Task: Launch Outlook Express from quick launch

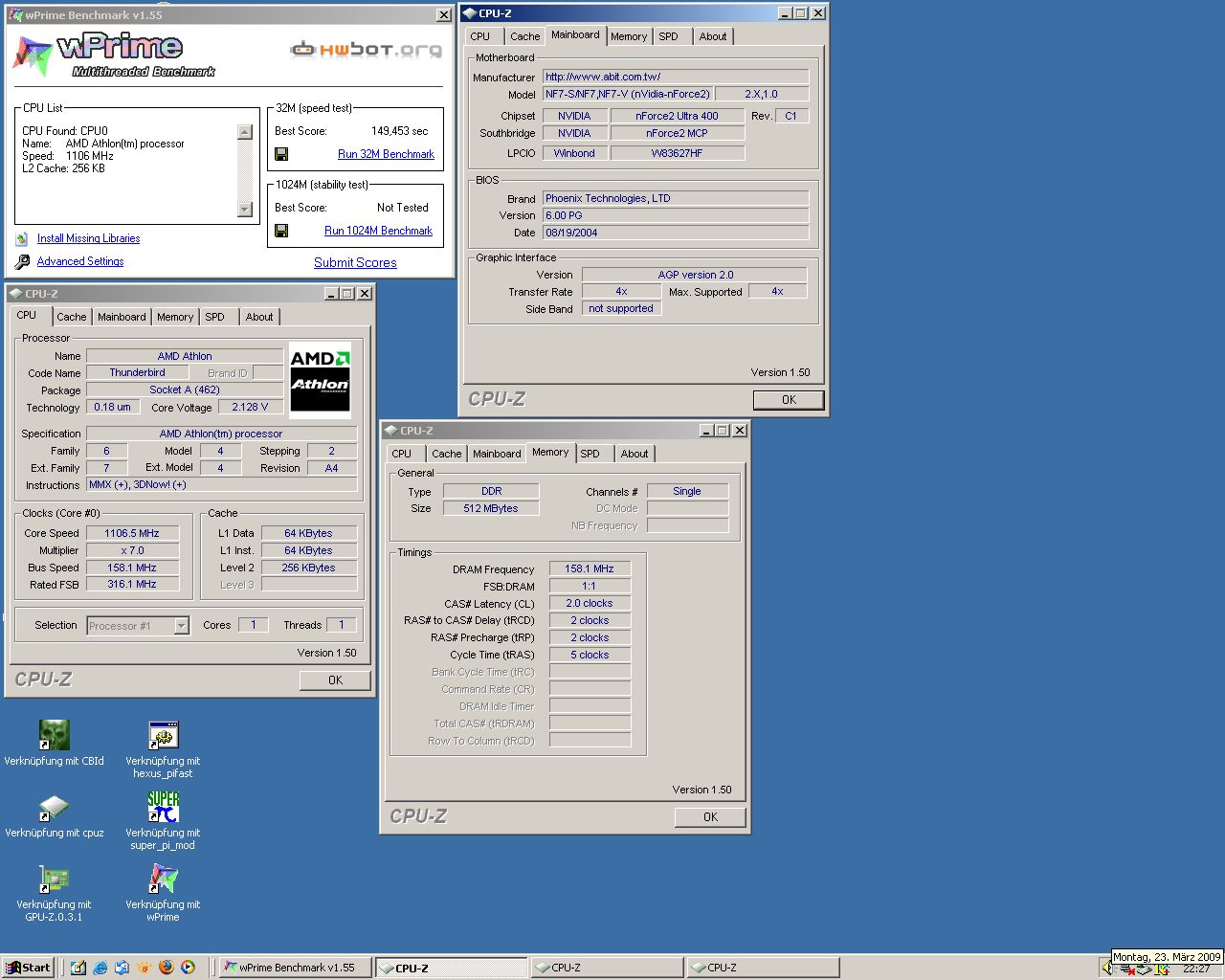Action: click(x=122, y=968)
